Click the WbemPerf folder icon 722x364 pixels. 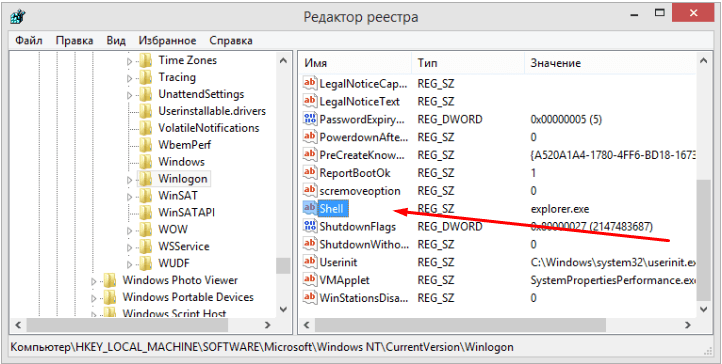146,145
